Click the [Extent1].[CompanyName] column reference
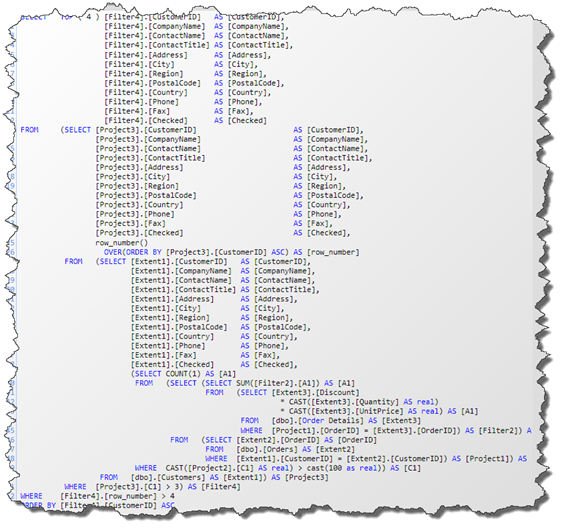566x532 pixels. (181, 271)
